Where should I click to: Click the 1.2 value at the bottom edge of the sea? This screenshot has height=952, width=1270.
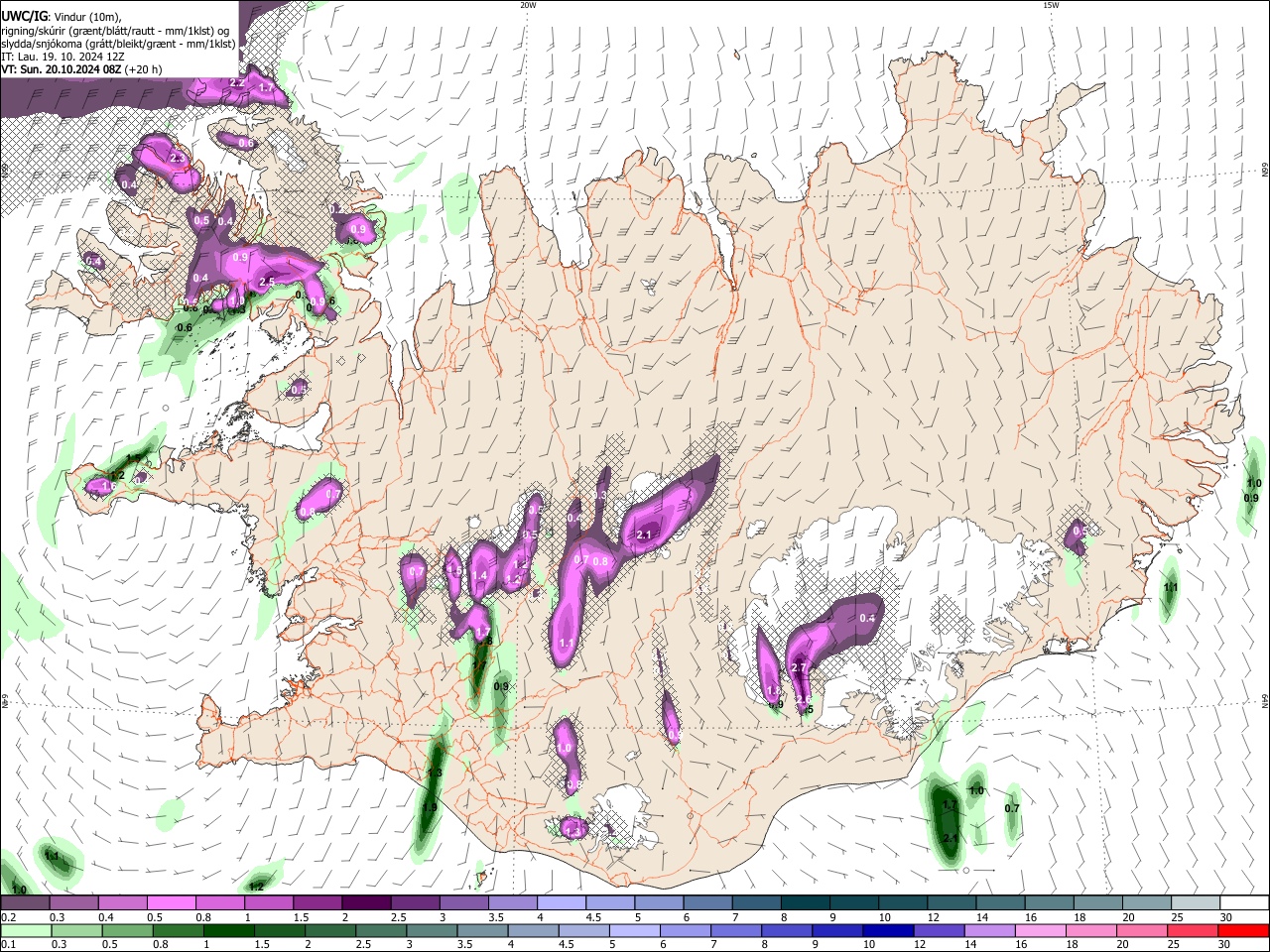point(256,887)
